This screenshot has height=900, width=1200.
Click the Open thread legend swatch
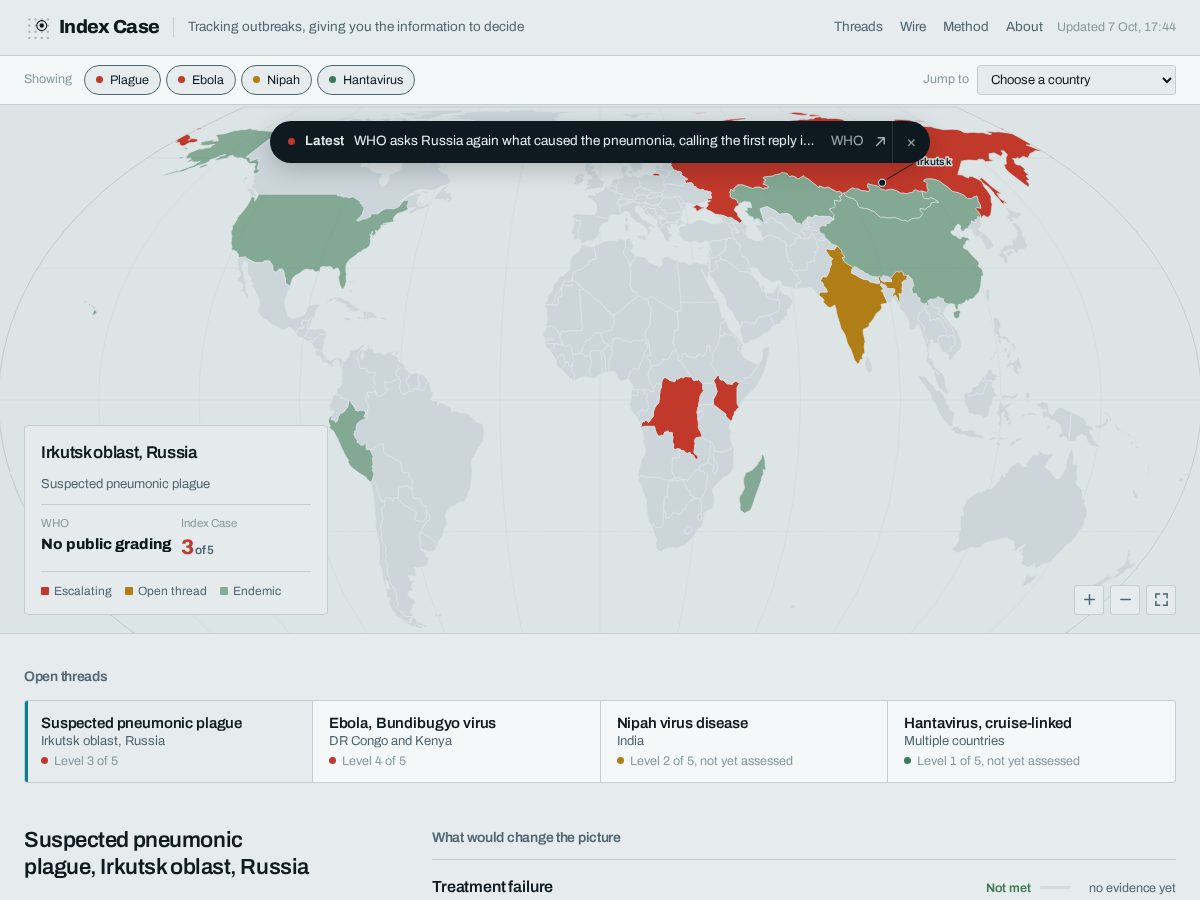pos(129,591)
